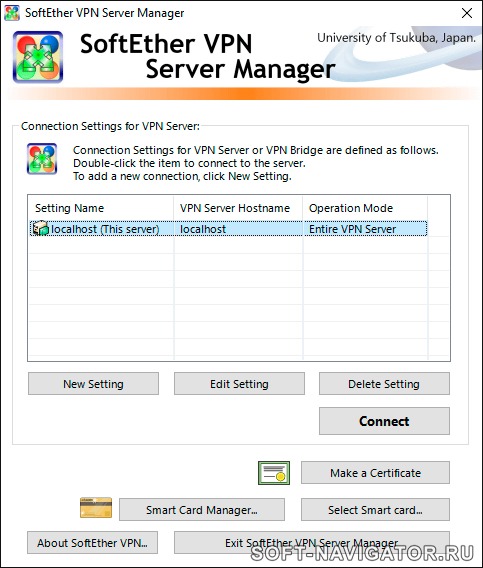Click the gold smart card icon

[96, 508]
